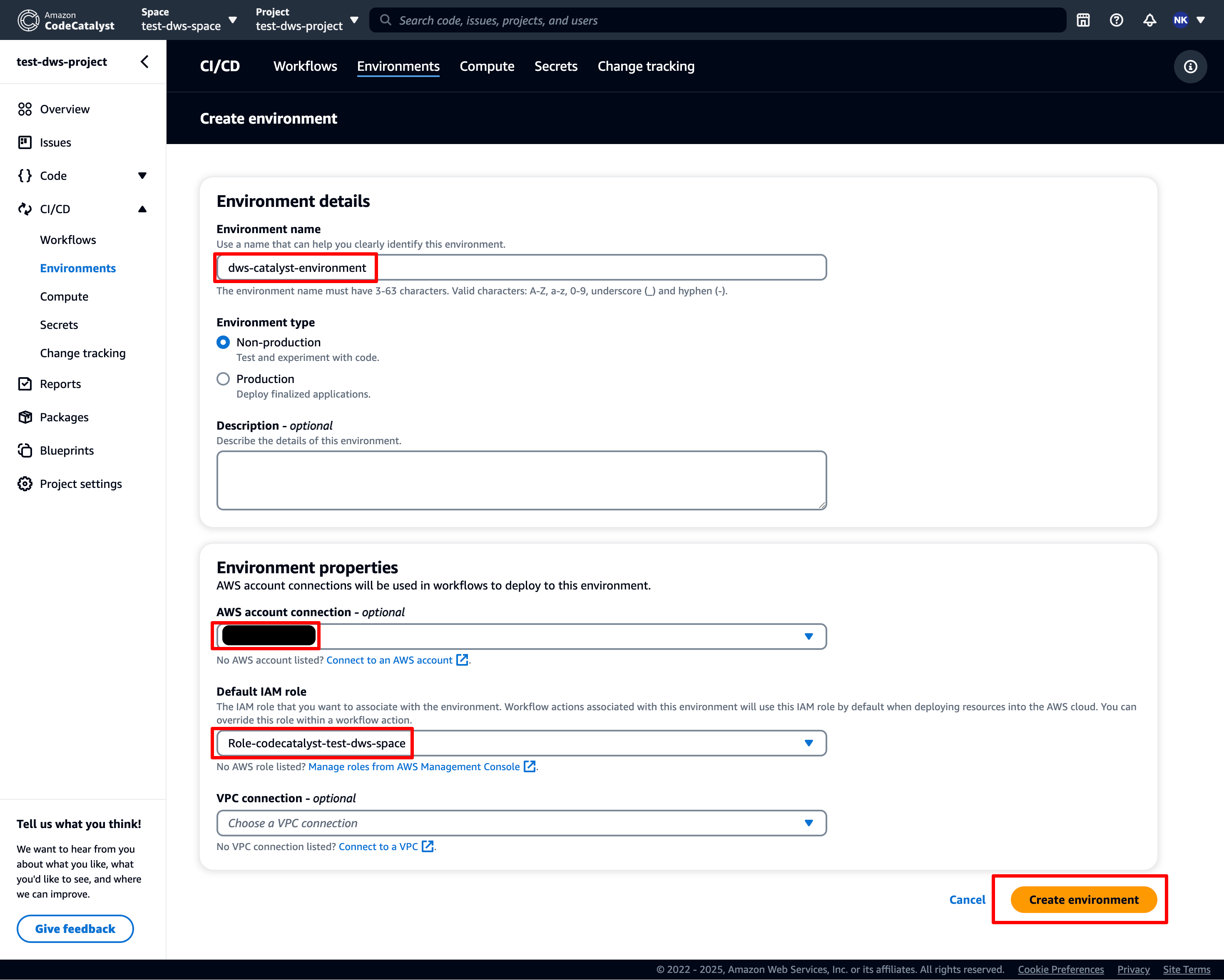Expand the Code section in sidebar
1224x980 pixels.
[x=142, y=176]
